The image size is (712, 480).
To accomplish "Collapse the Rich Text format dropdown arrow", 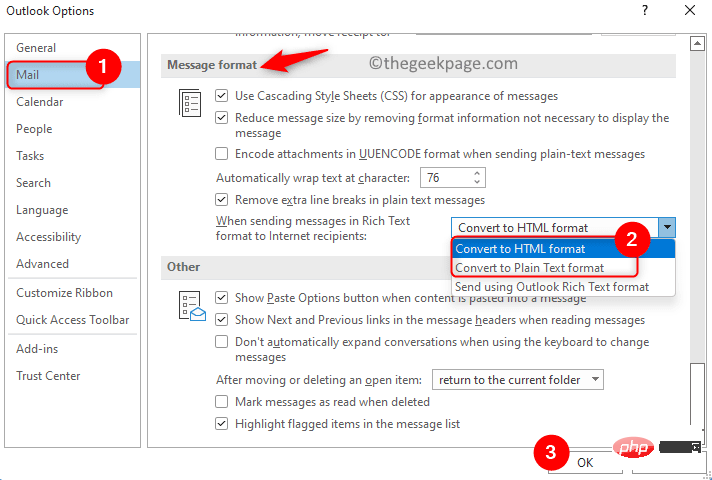I will 667,228.
